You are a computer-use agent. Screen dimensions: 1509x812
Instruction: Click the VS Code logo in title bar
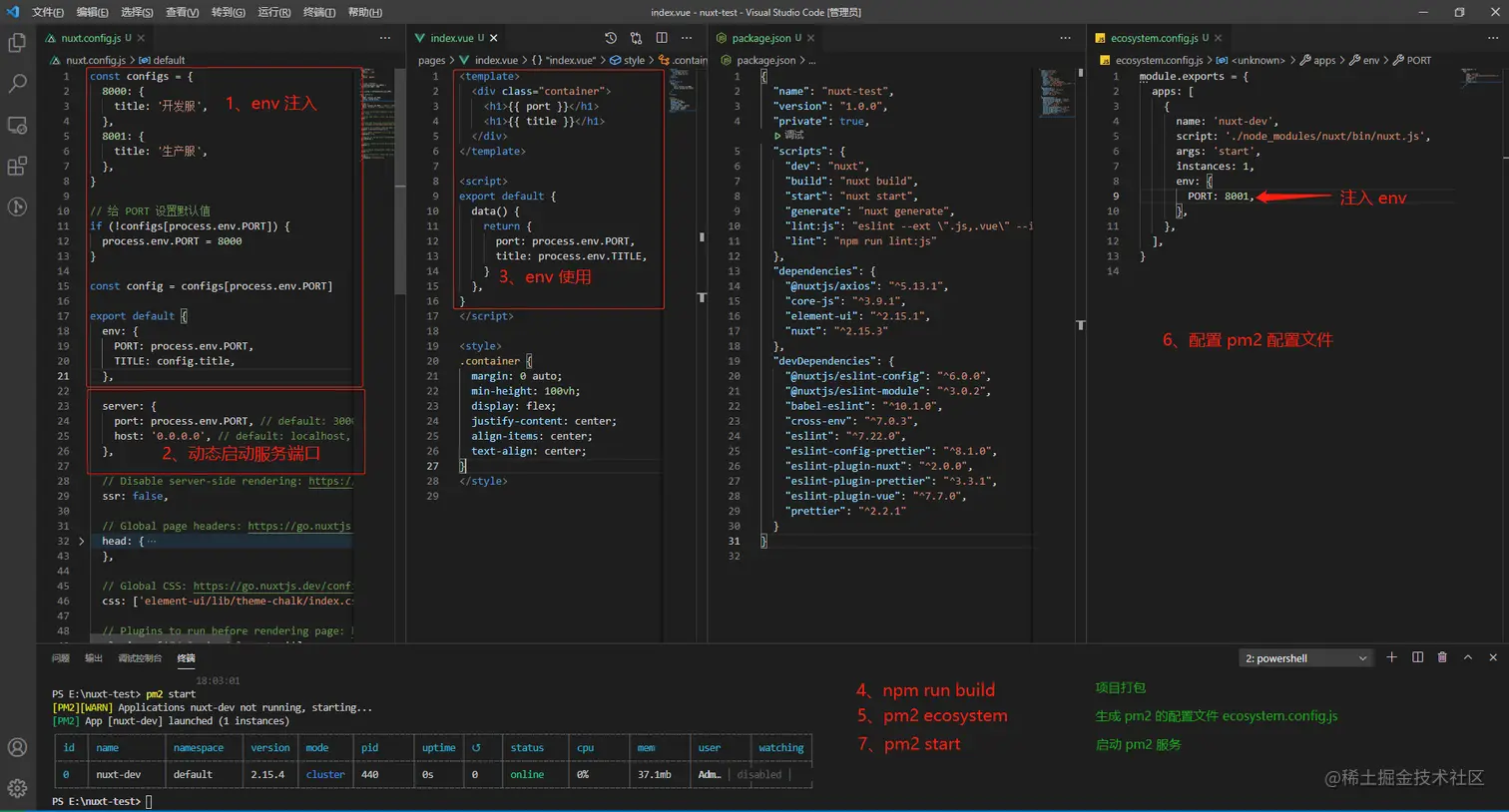(12, 12)
